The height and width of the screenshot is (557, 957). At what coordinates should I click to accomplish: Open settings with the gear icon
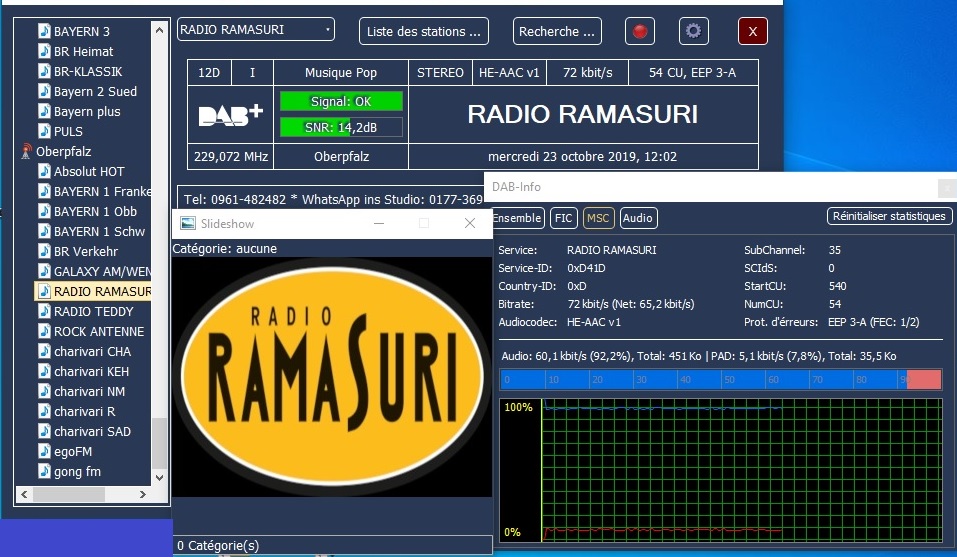tap(693, 31)
